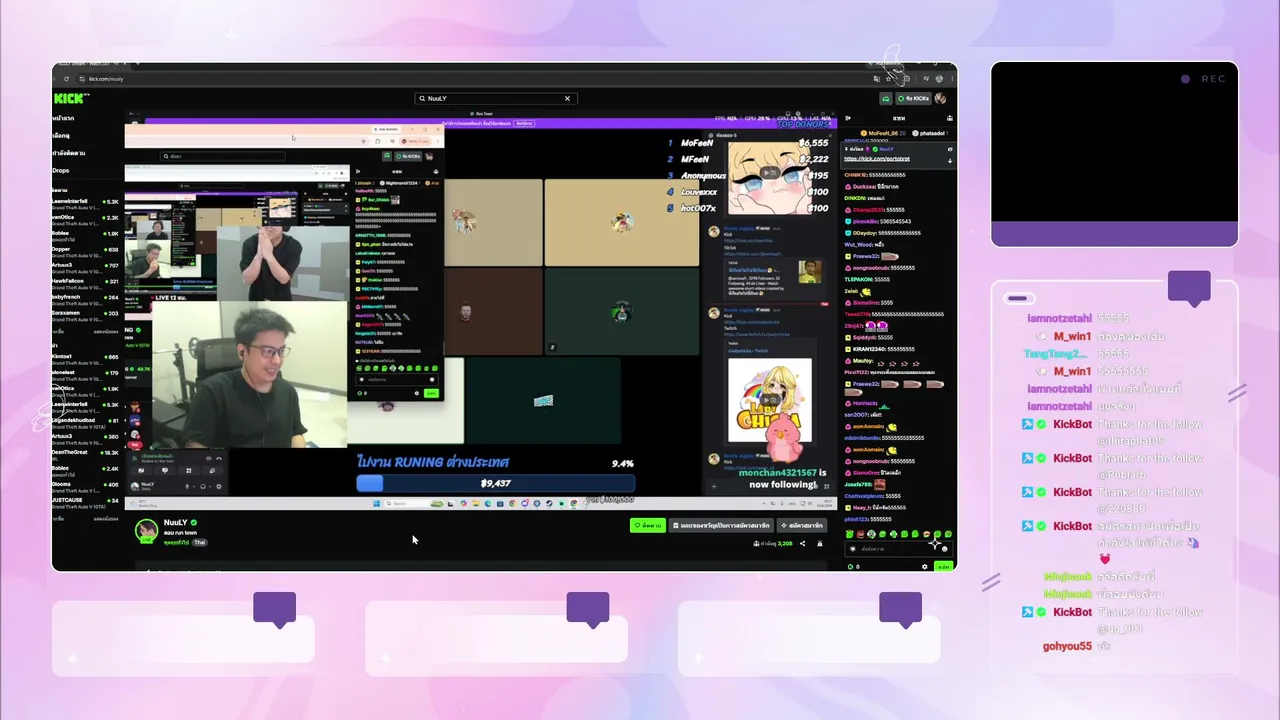Viewport: 1280px width, 720px height.
Task: Click the Kick search field containing NuuLY
Action: point(495,98)
